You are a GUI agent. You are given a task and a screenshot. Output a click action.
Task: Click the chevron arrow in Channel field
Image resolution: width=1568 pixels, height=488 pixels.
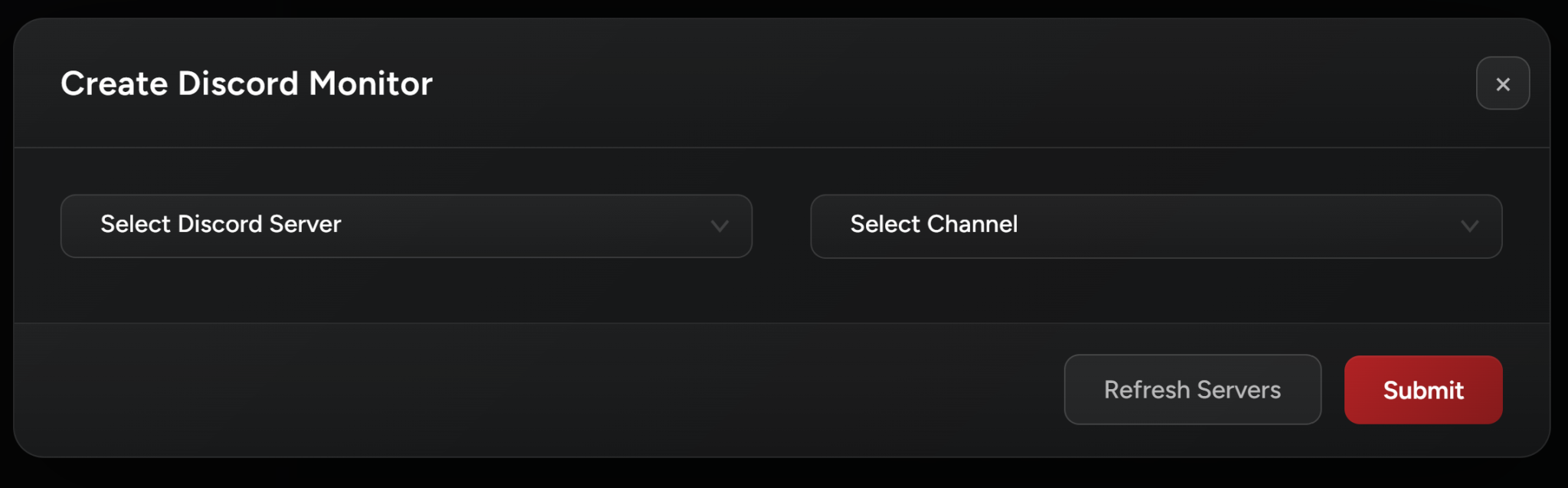1468,226
